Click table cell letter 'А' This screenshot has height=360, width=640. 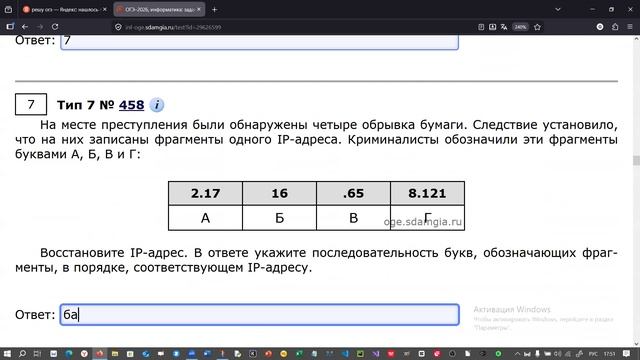[x=205, y=218]
